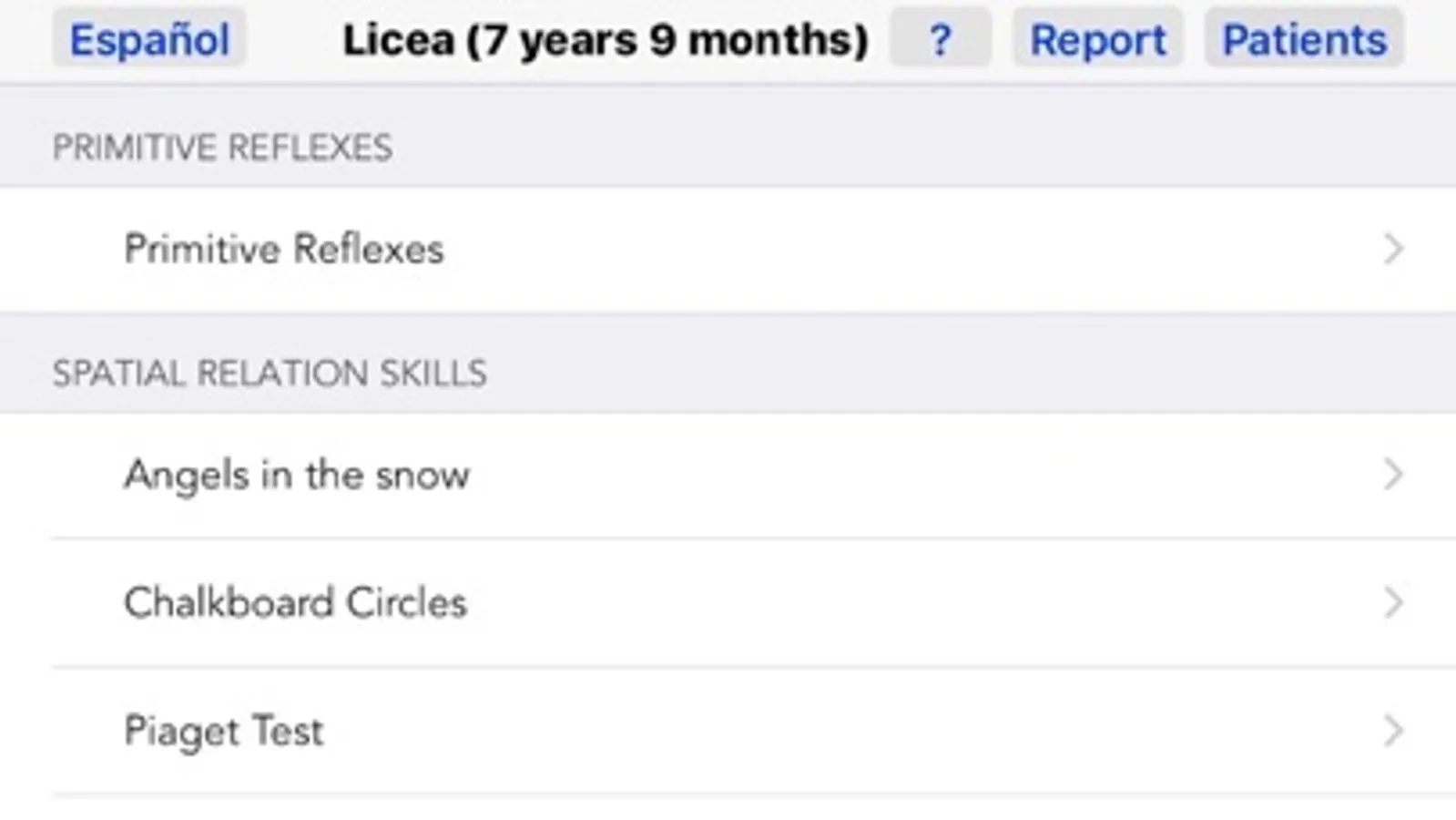Open help with the question mark button
This screenshot has height=820, width=1456.
tap(940, 39)
